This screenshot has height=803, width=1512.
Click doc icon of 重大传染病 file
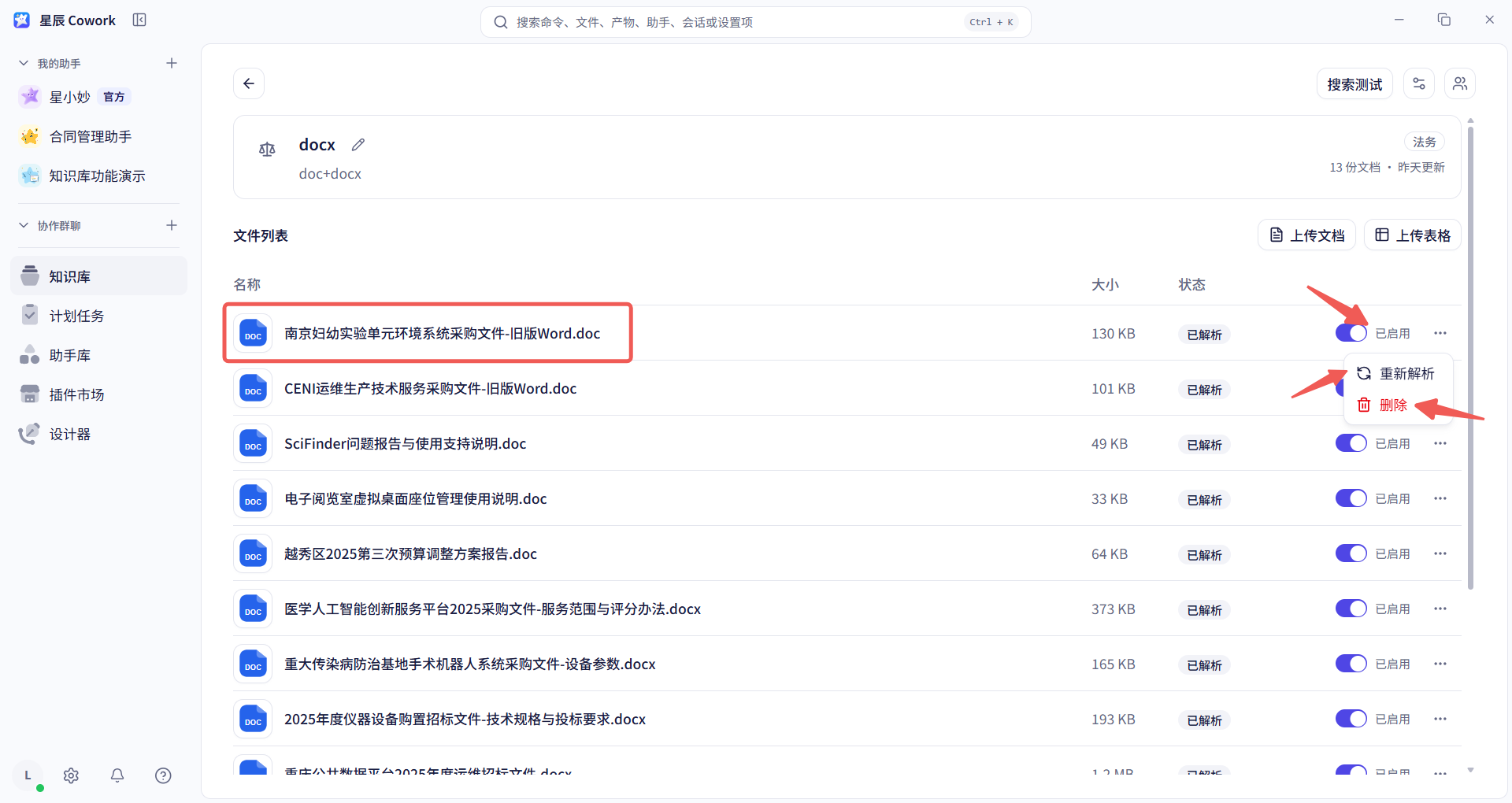(253, 664)
